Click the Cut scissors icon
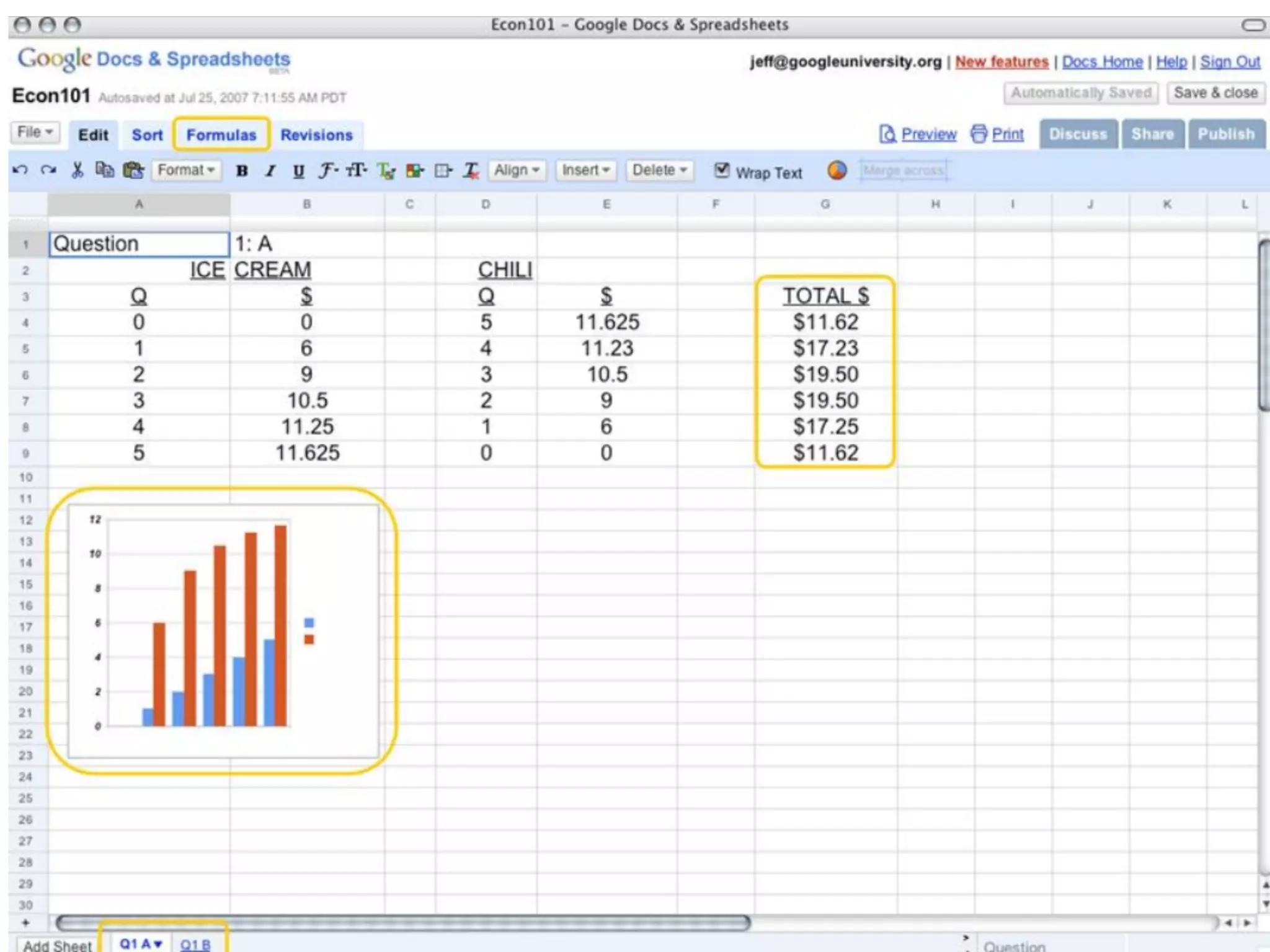1270x952 pixels. (x=77, y=170)
